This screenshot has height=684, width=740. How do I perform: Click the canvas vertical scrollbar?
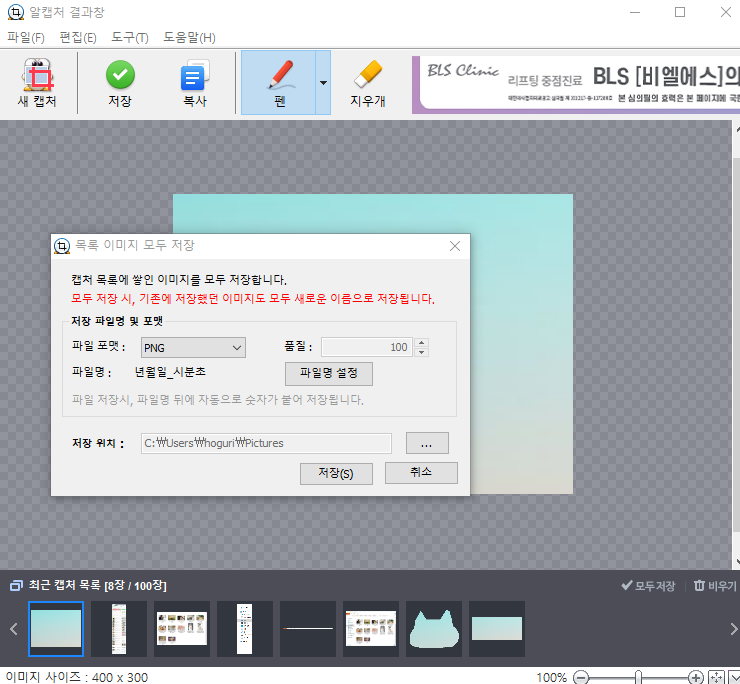pyautogui.click(x=736, y=345)
